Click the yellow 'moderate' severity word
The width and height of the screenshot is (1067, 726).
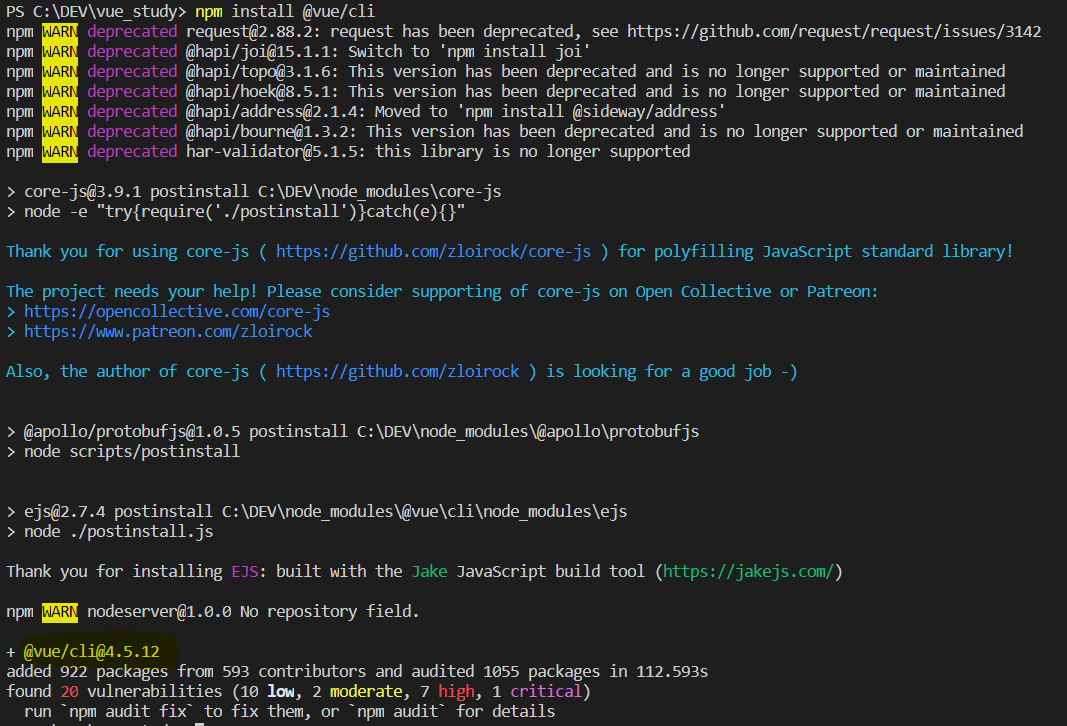(366, 692)
